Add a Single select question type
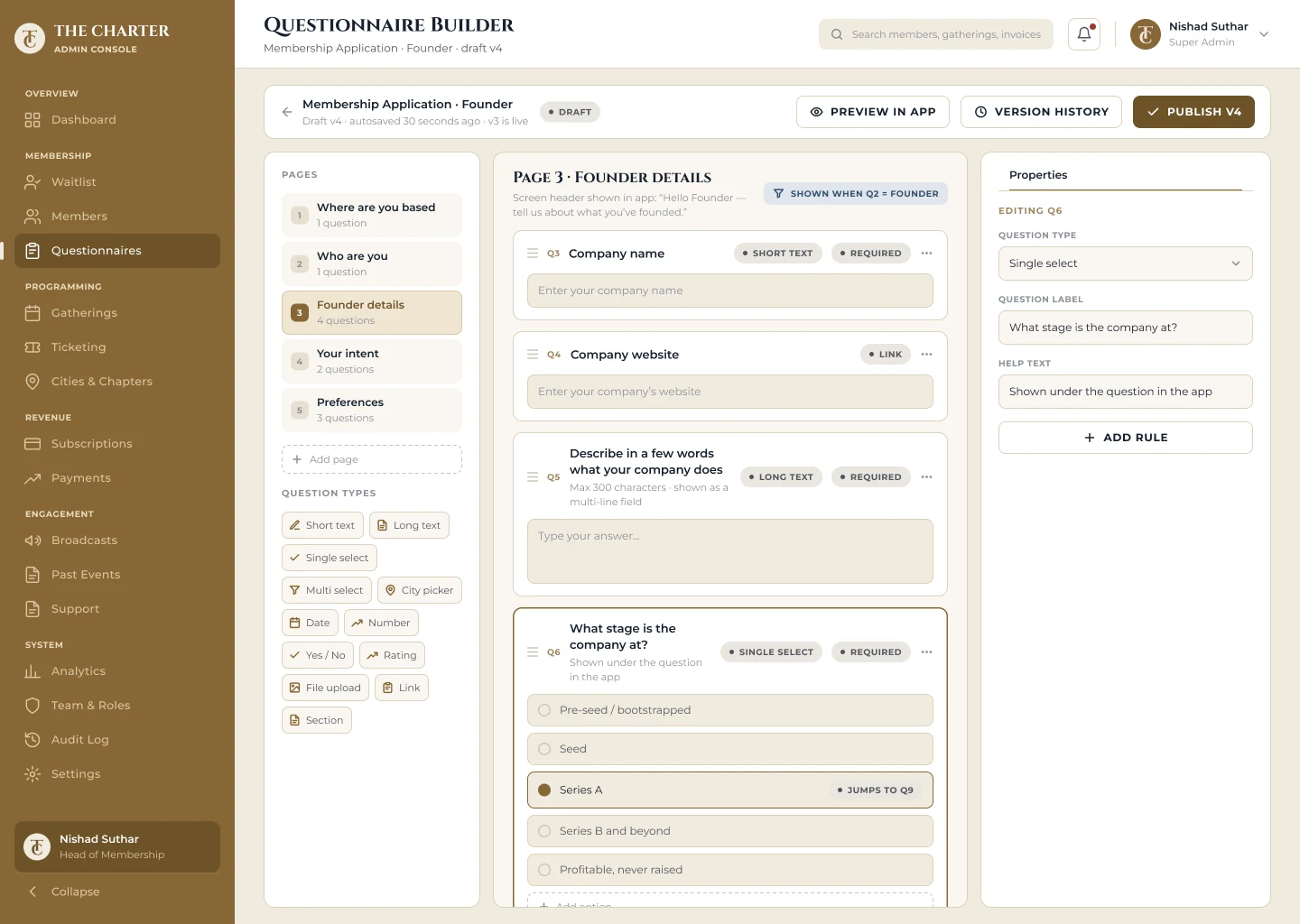This screenshot has width=1300, height=924. click(330, 558)
